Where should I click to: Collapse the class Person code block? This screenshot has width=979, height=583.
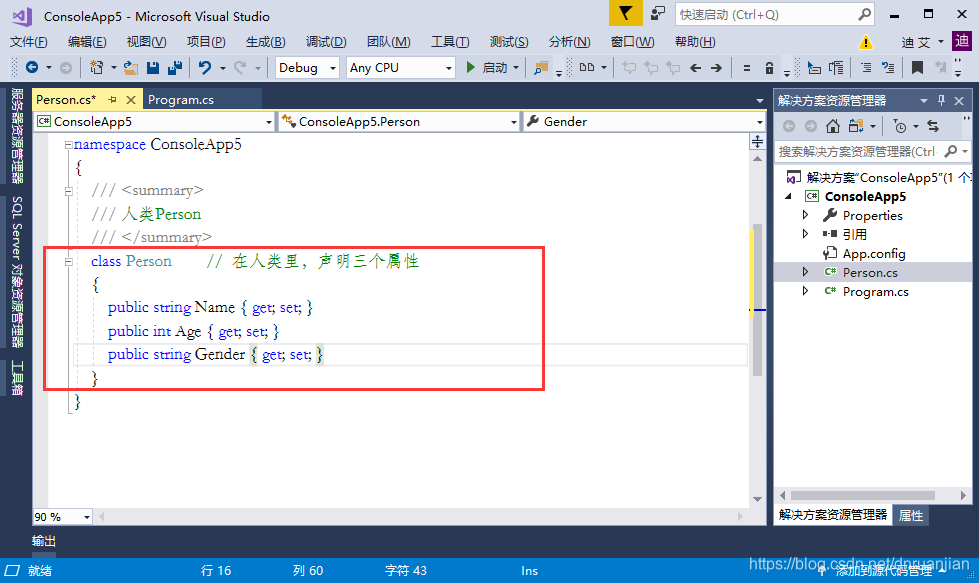(68, 262)
